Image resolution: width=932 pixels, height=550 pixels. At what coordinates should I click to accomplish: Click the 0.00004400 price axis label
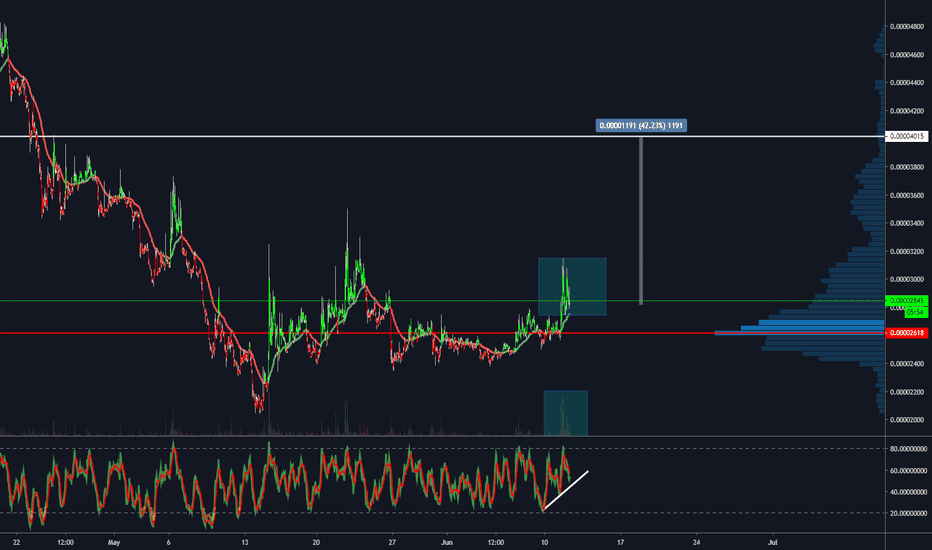point(907,83)
